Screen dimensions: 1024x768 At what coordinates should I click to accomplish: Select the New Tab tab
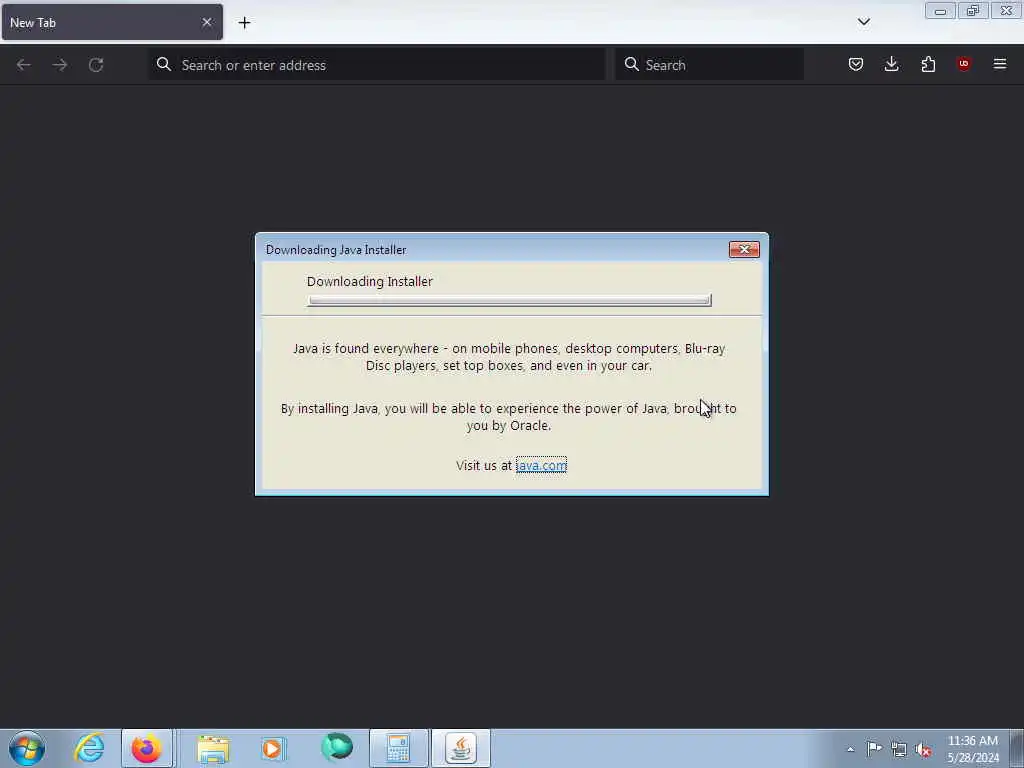112,22
